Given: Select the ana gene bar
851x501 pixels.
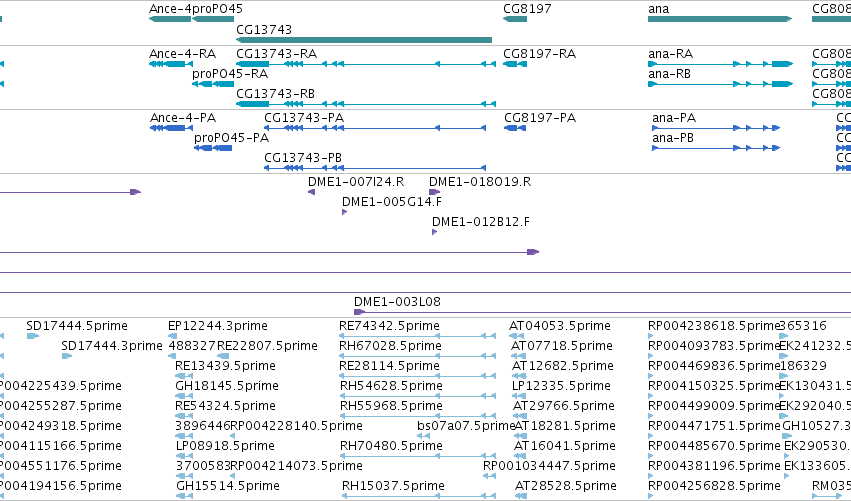Looking at the screenshot, I should click(x=720, y=19).
